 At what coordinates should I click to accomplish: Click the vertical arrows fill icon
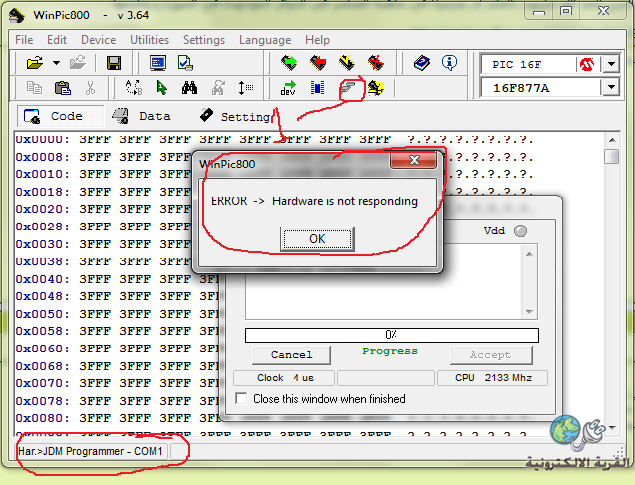click(245, 87)
